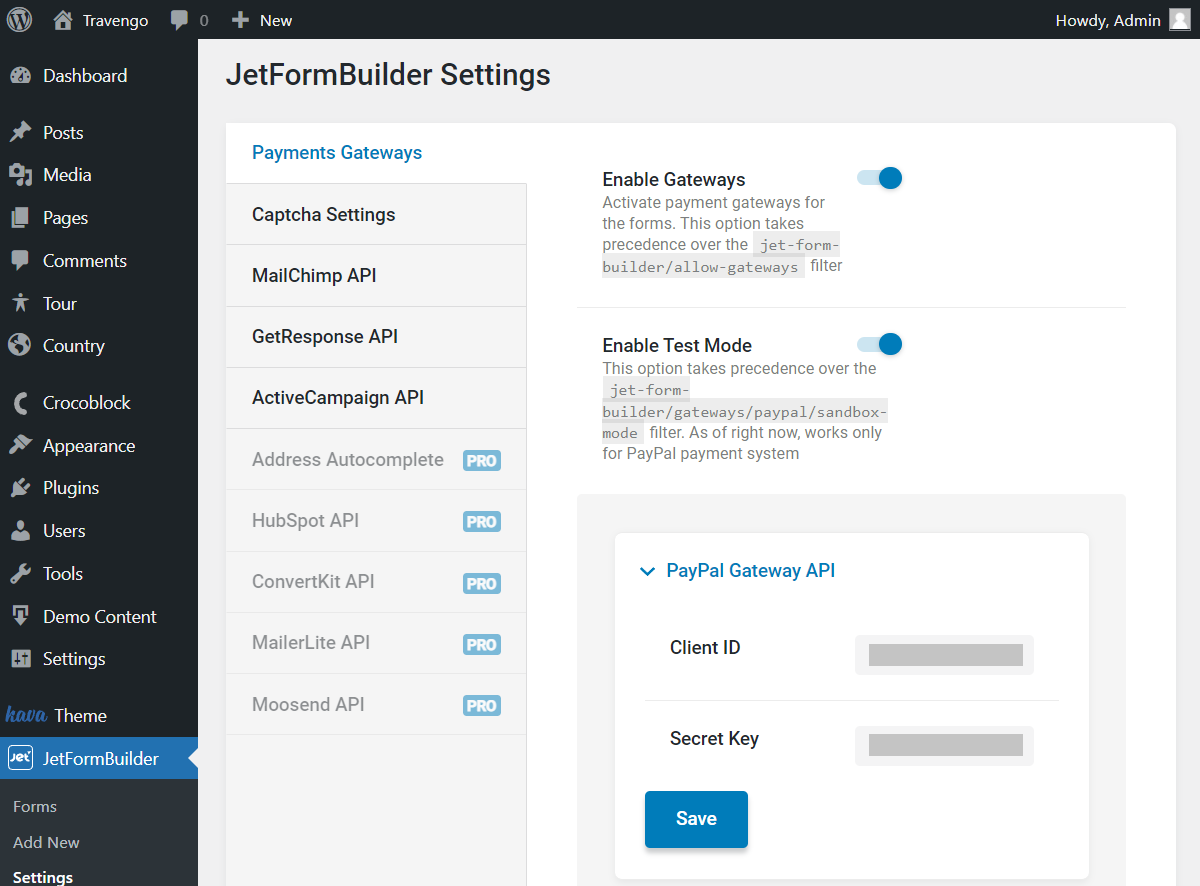
Task: Click the Client ID input field
Action: [943, 655]
